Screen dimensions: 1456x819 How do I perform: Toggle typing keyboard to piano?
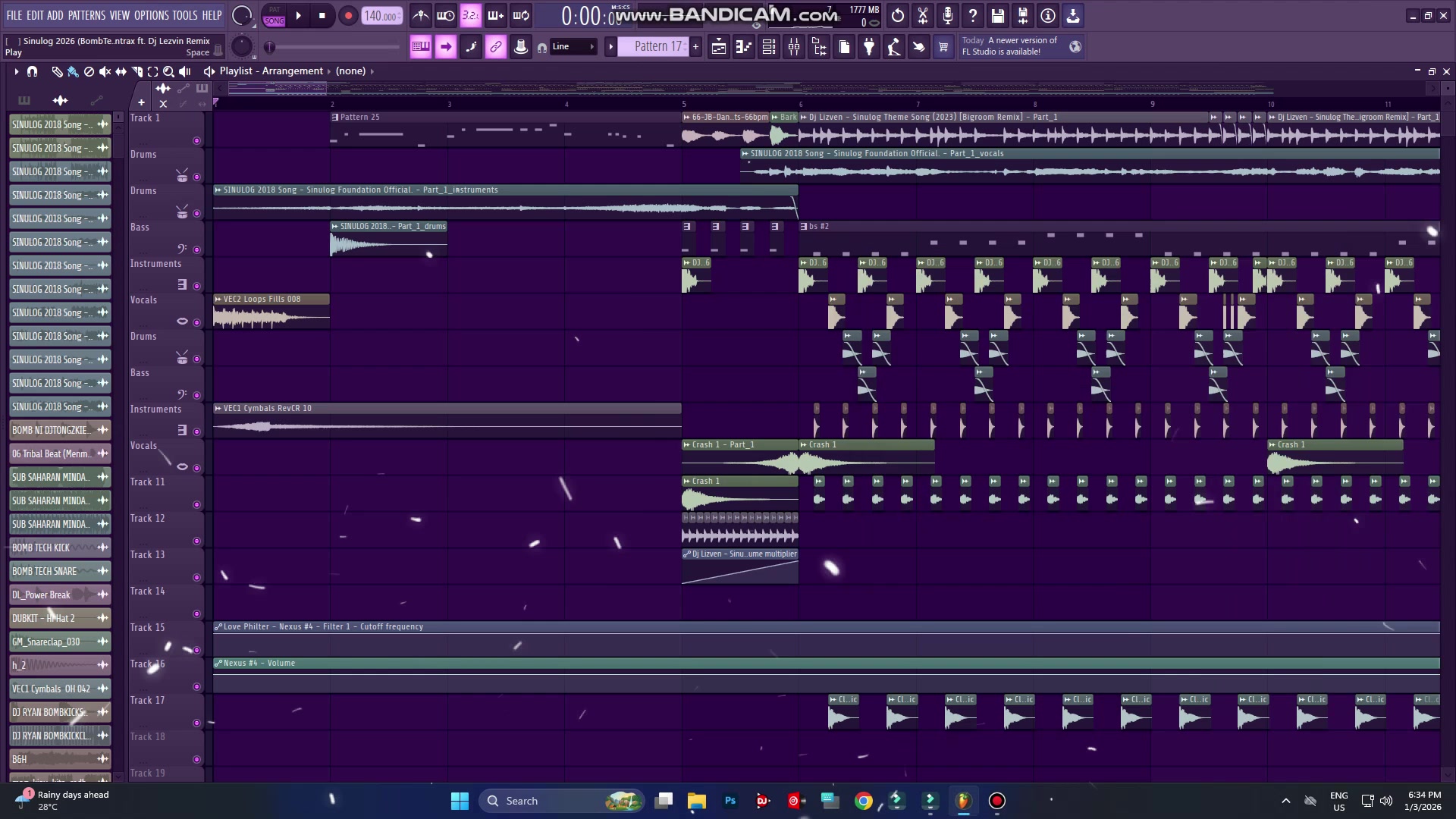(420, 47)
